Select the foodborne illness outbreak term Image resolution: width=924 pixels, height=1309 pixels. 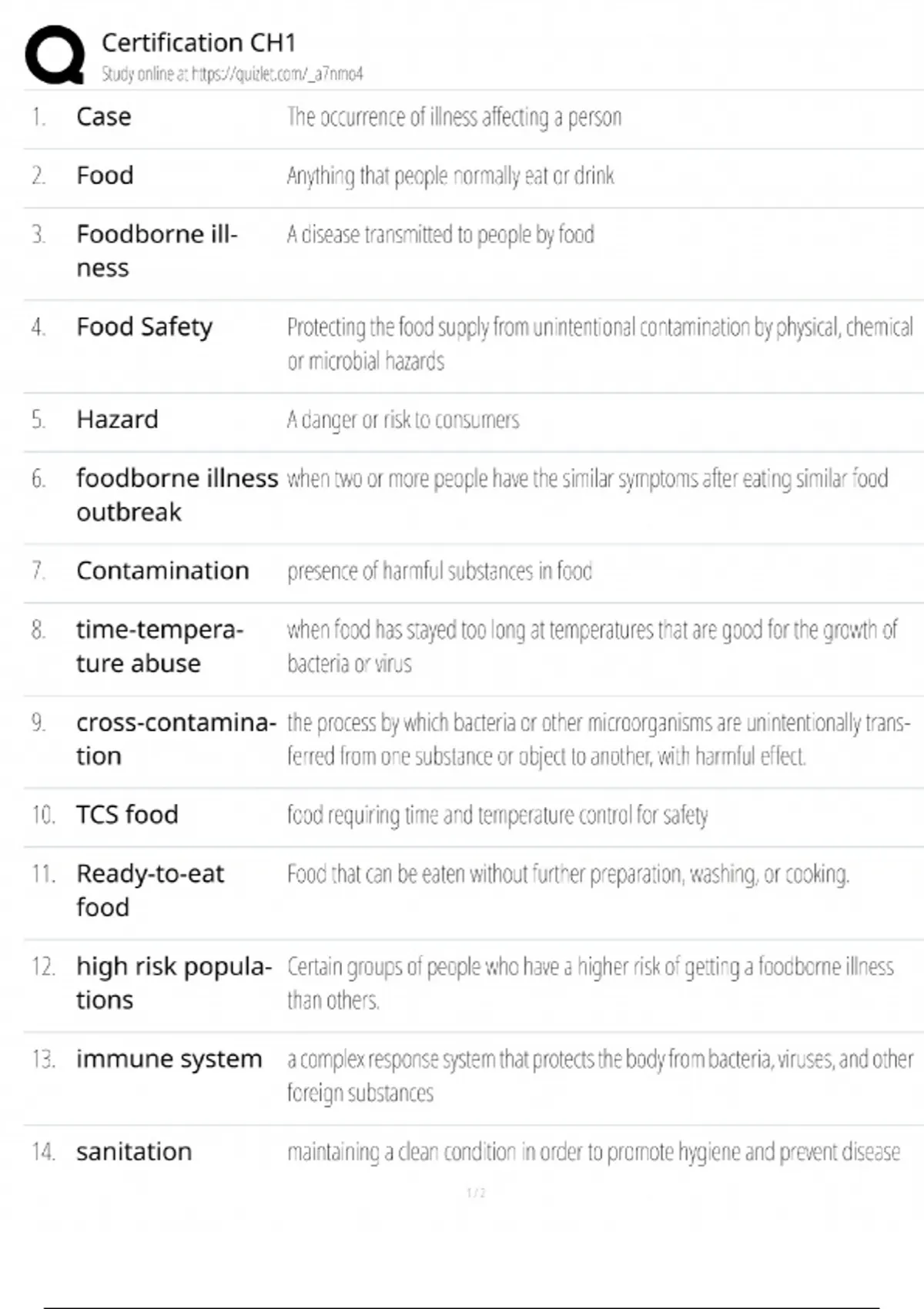coord(176,494)
